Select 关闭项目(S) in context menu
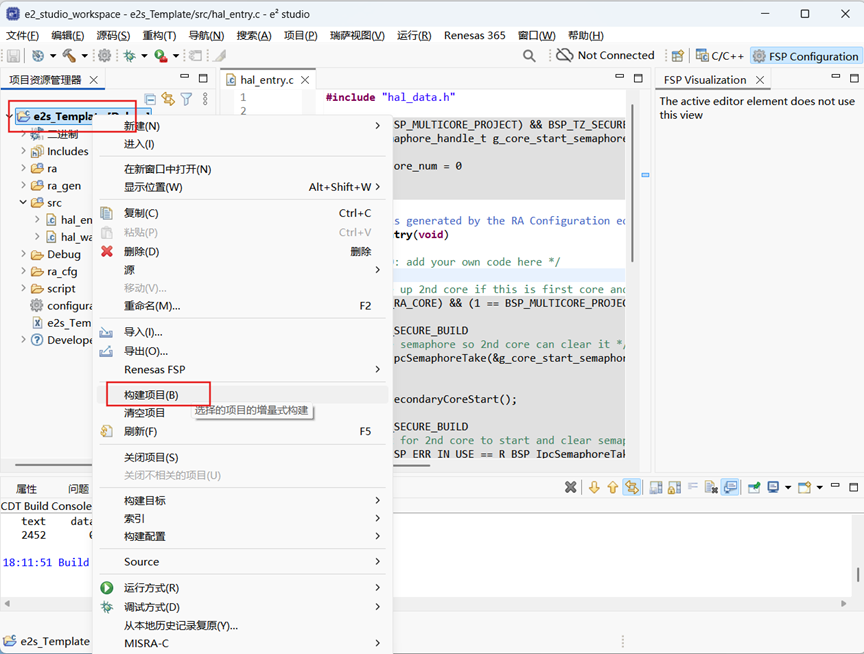 243,458
